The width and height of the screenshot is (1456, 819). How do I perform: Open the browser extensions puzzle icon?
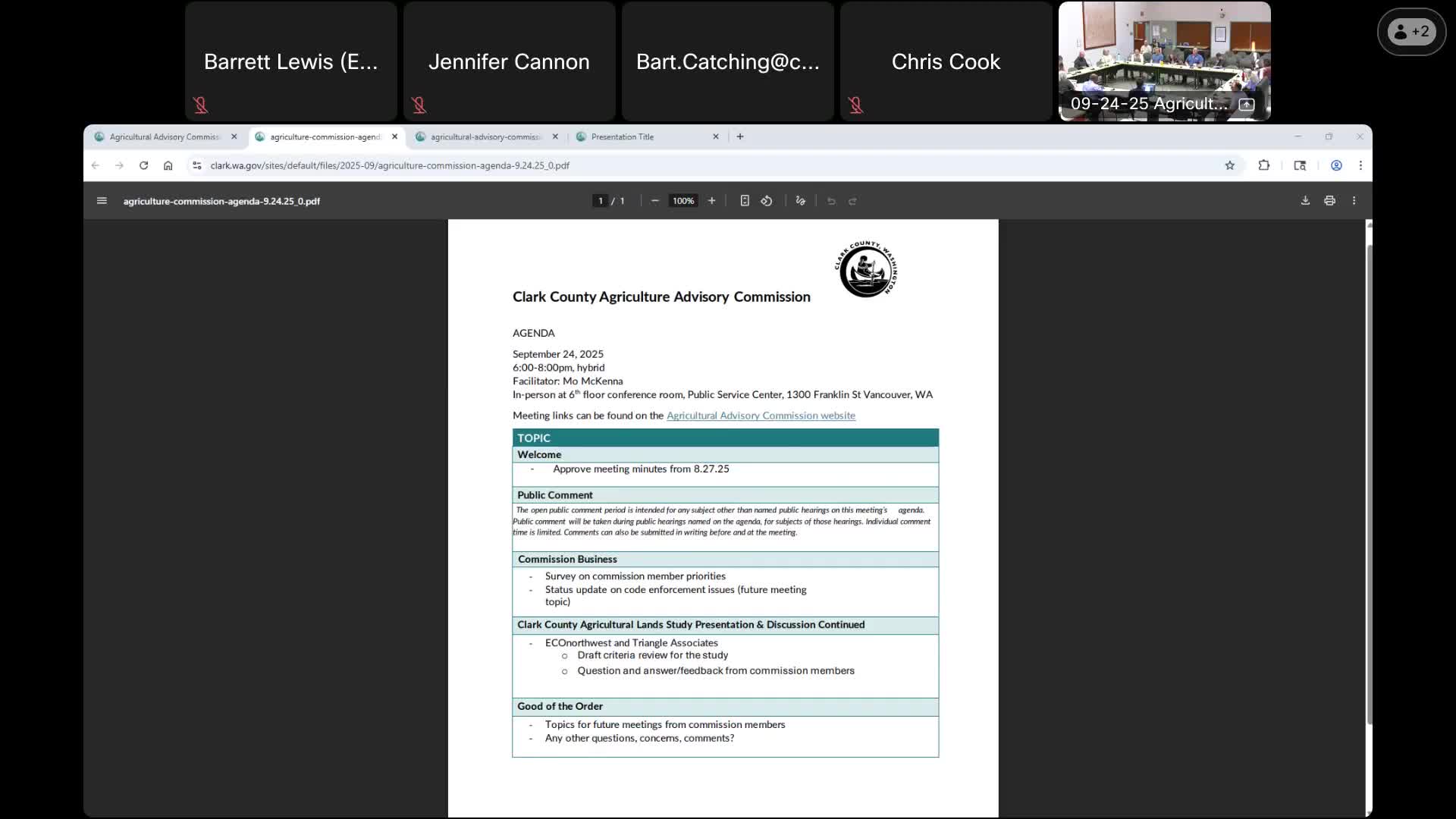click(x=1263, y=165)
